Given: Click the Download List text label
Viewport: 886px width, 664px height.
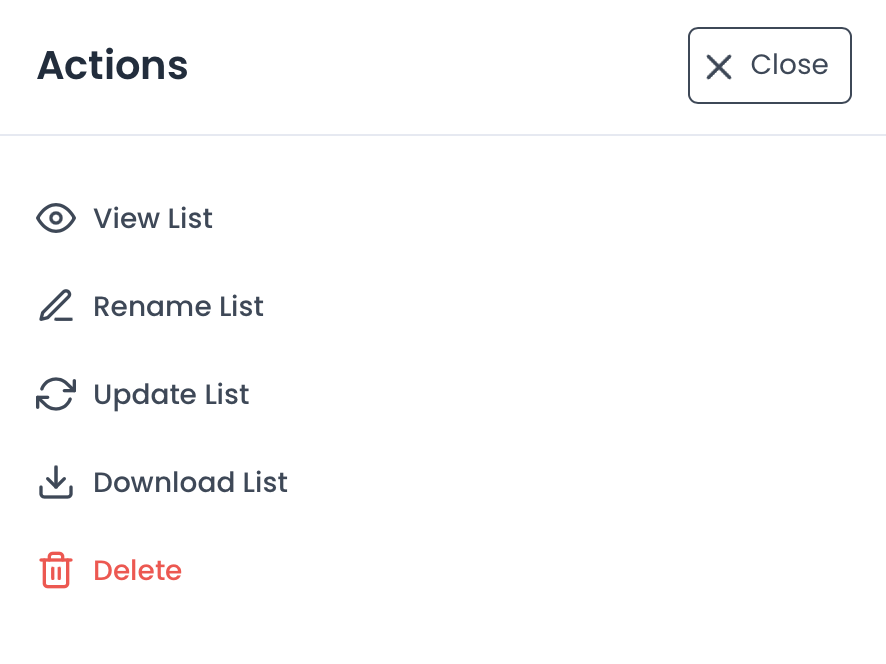Looking at the screenshot, I should coord(190,482).
